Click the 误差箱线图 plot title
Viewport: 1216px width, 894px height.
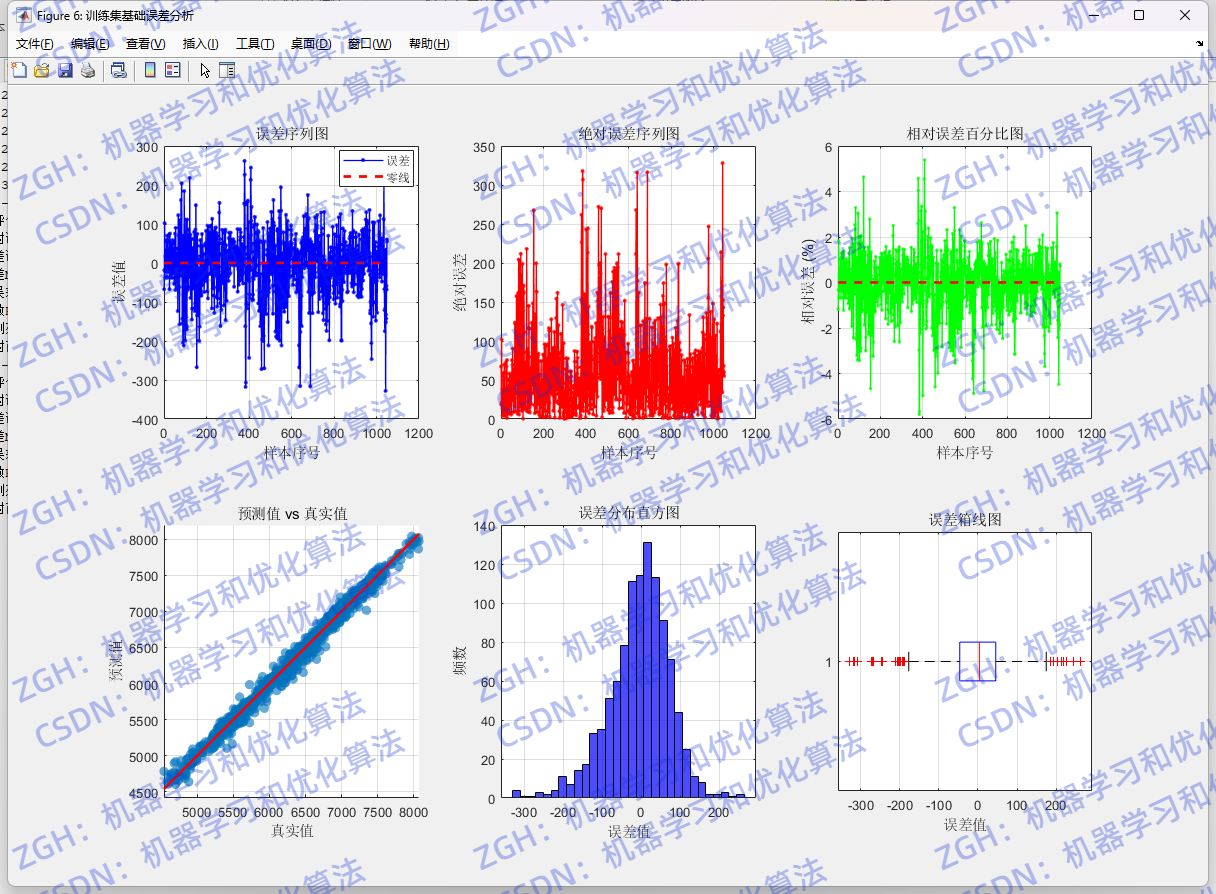(x=965, y=520)
